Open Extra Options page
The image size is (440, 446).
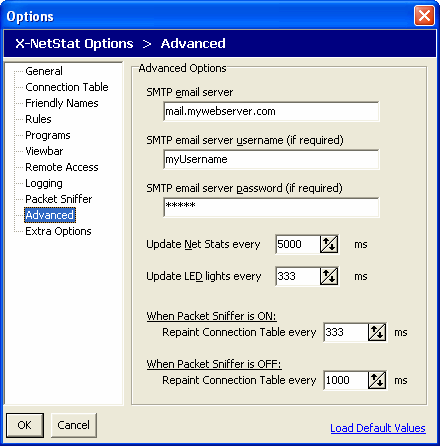tap(58, 231)
